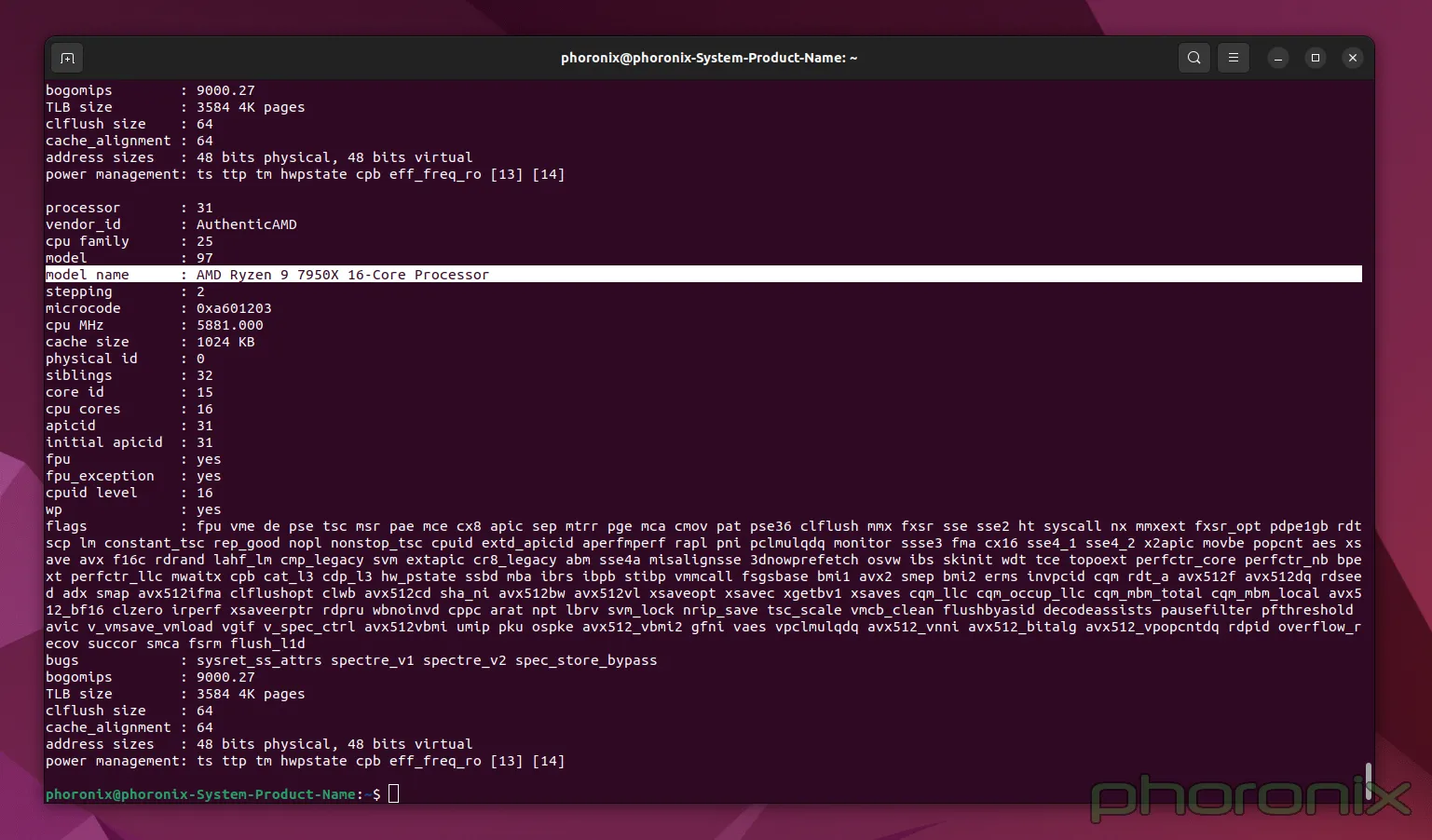Click 'avx512vbmi' in the flags output

pos(406,627)
